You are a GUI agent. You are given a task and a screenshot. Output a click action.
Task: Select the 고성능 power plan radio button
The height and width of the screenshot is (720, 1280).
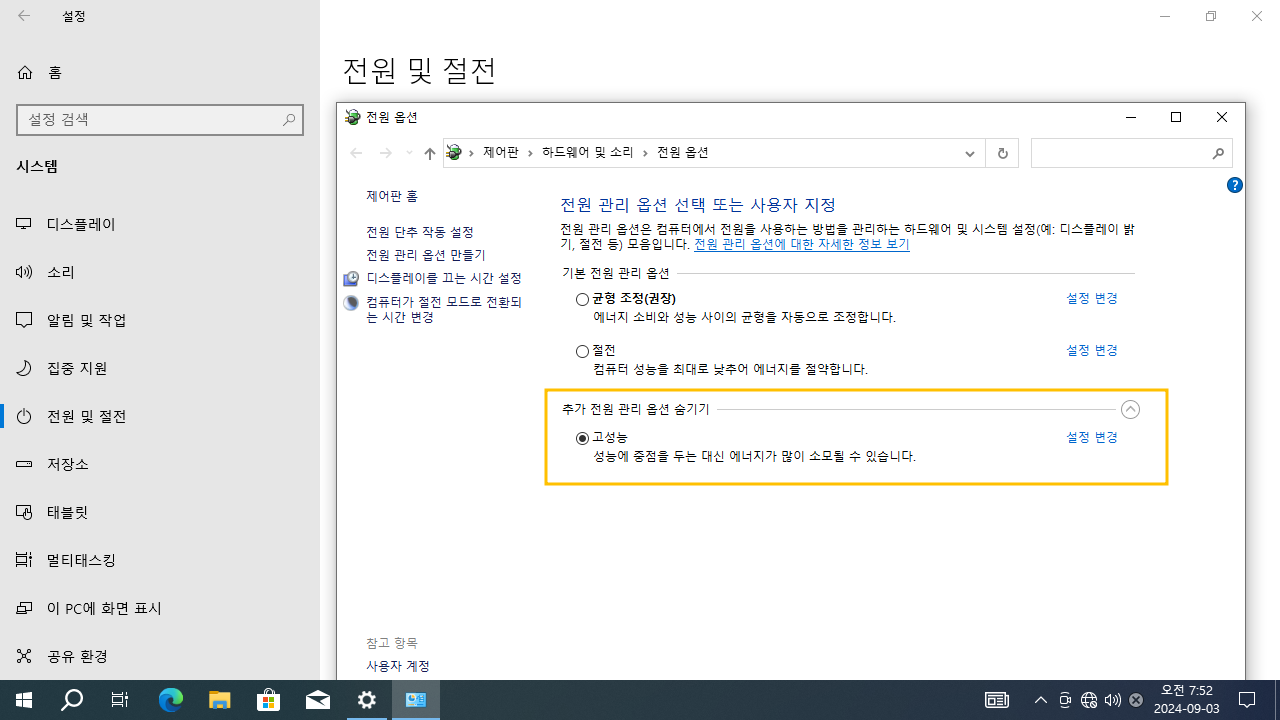click(582, 438)
